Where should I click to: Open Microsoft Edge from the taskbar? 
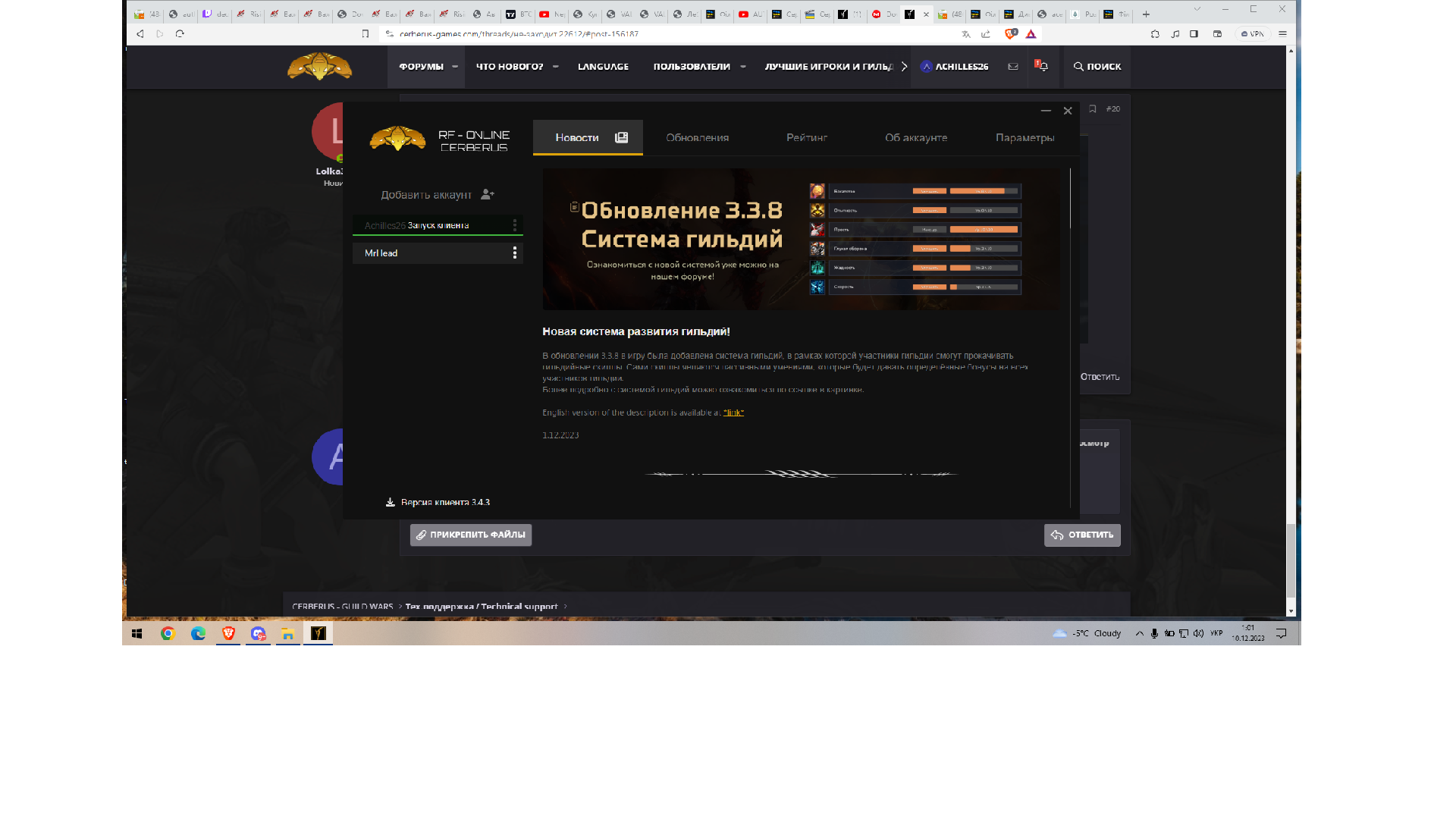[198, 634]
